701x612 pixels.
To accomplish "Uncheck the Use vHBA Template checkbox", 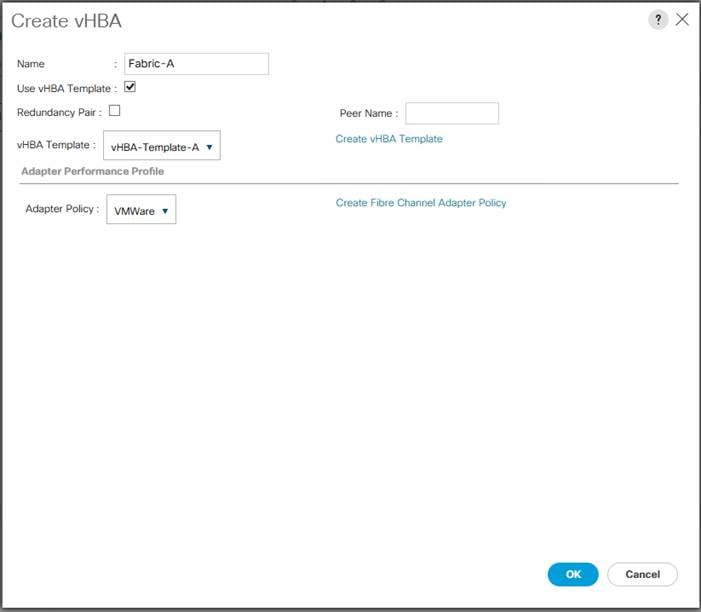I will coord(130,87).
